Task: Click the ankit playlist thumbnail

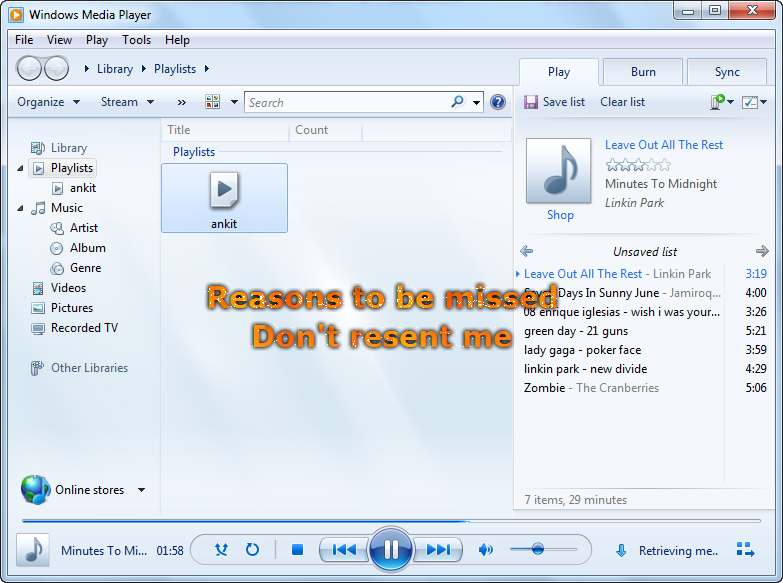Action: click(x=224, y=198)
